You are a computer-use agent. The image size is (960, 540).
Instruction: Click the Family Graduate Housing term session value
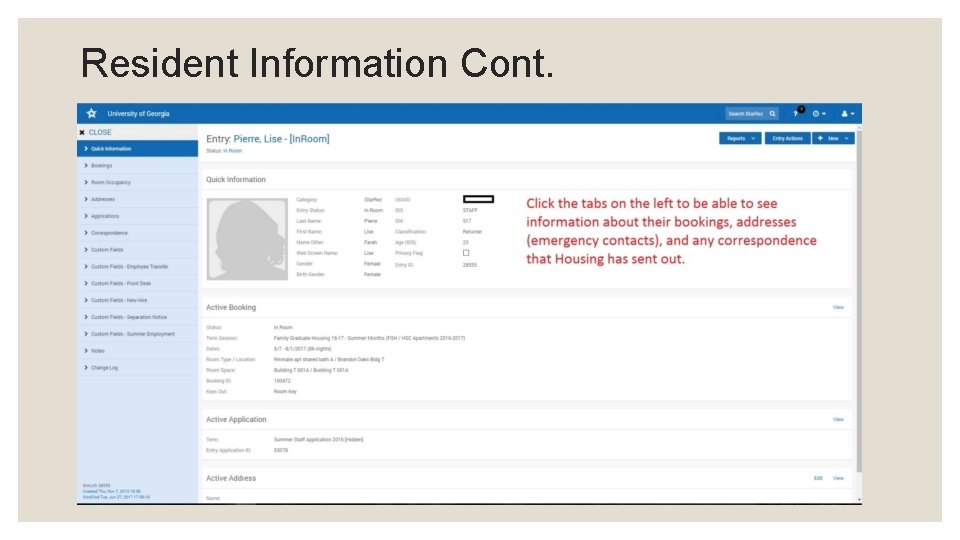click(x=369, y=338)
